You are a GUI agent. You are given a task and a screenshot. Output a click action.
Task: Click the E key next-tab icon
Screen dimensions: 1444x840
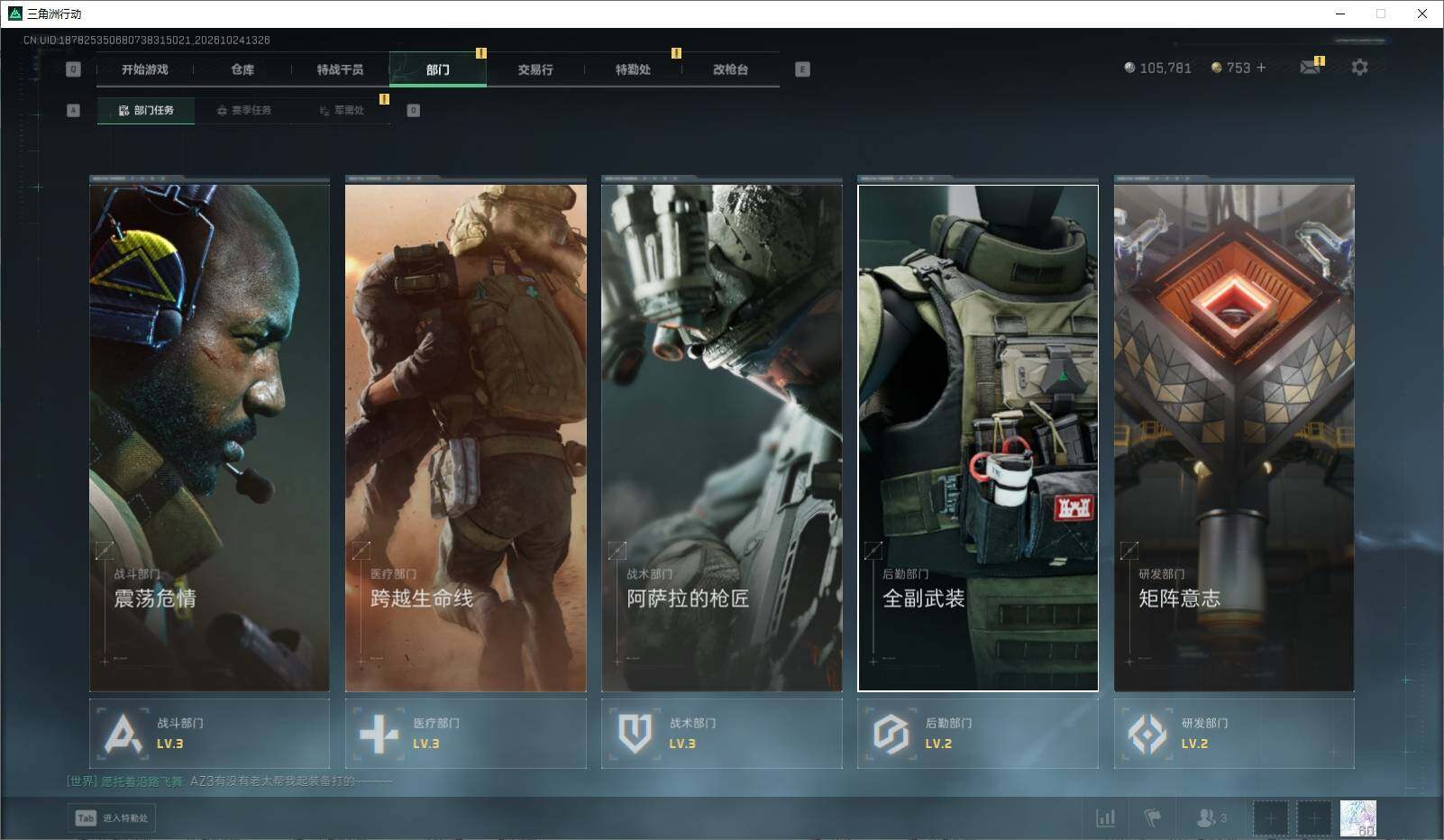pyautogui.click(x=802, y=69)
